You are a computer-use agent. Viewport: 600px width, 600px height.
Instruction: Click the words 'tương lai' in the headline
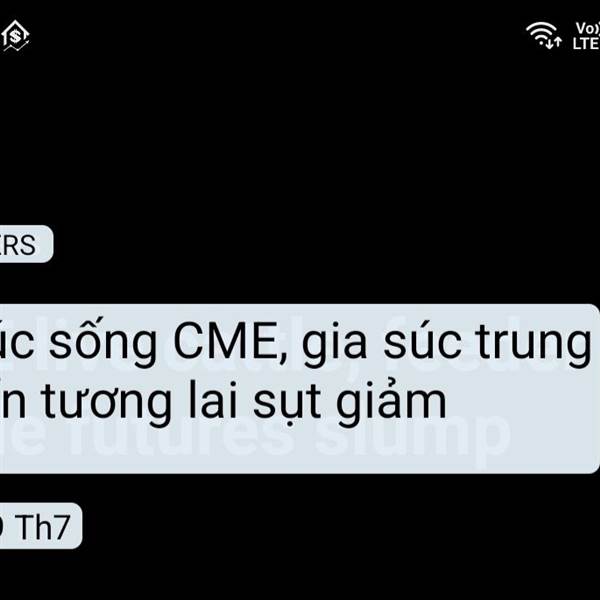point(142,401)
